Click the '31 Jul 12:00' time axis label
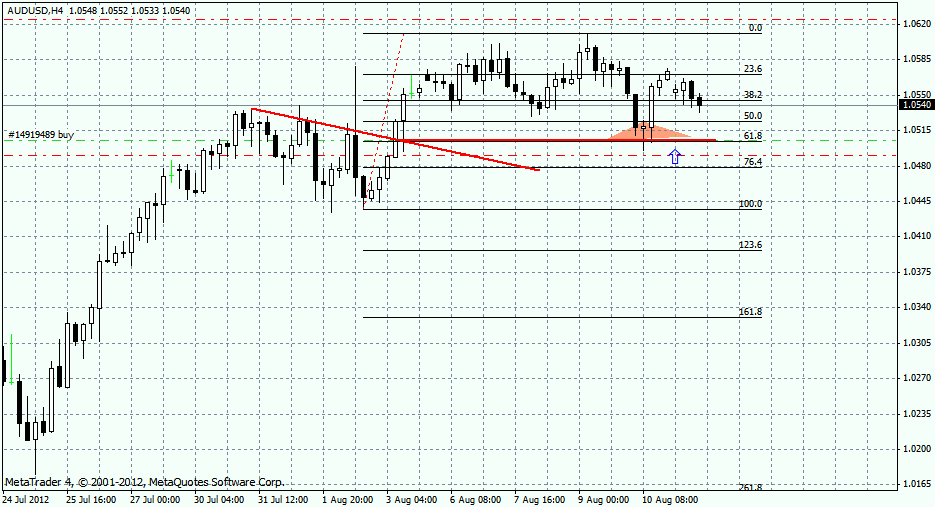The width and height of the screenshot is (935, 507). tap(283, 499)
